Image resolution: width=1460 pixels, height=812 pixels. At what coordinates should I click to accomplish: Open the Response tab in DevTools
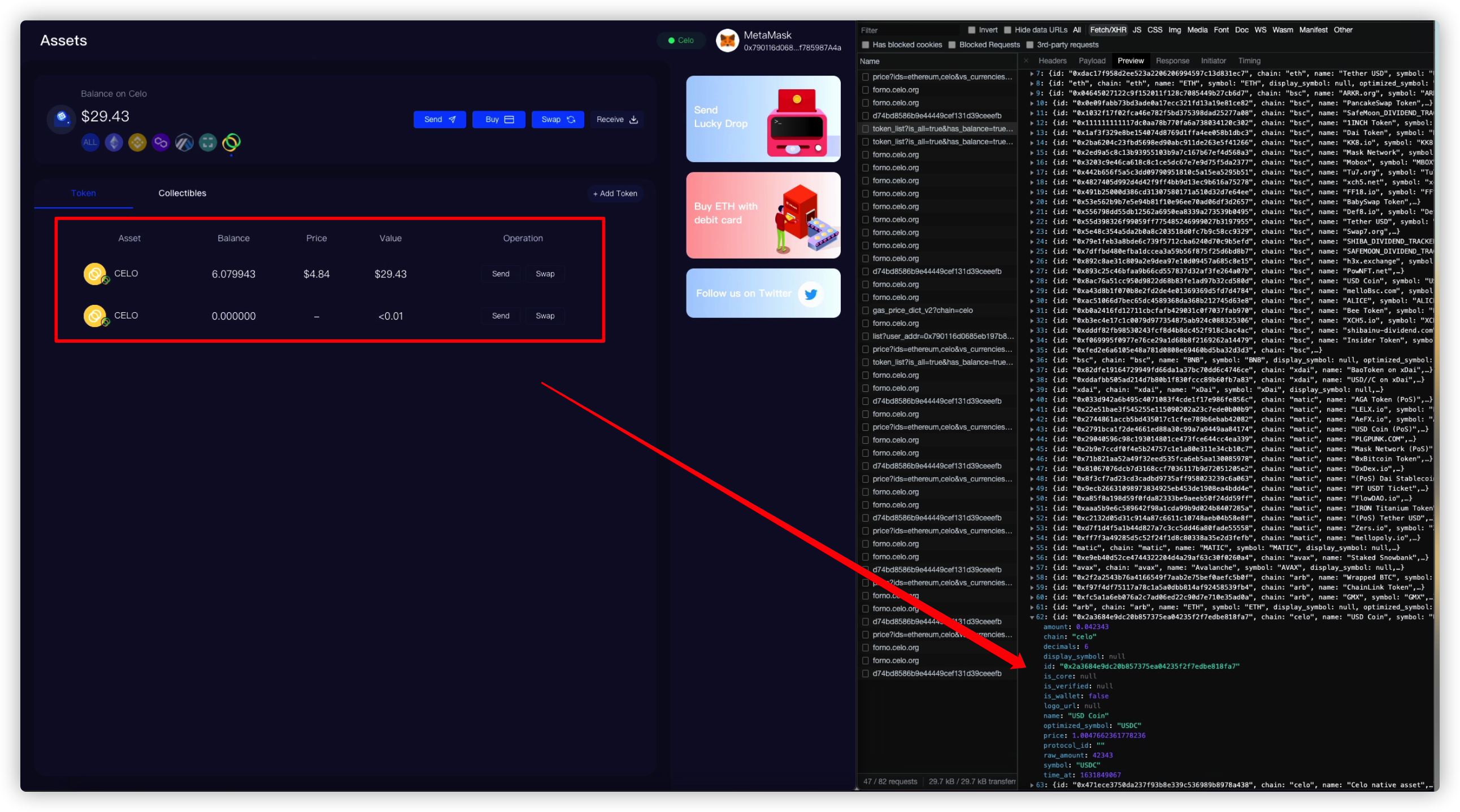click(1172, 60)
